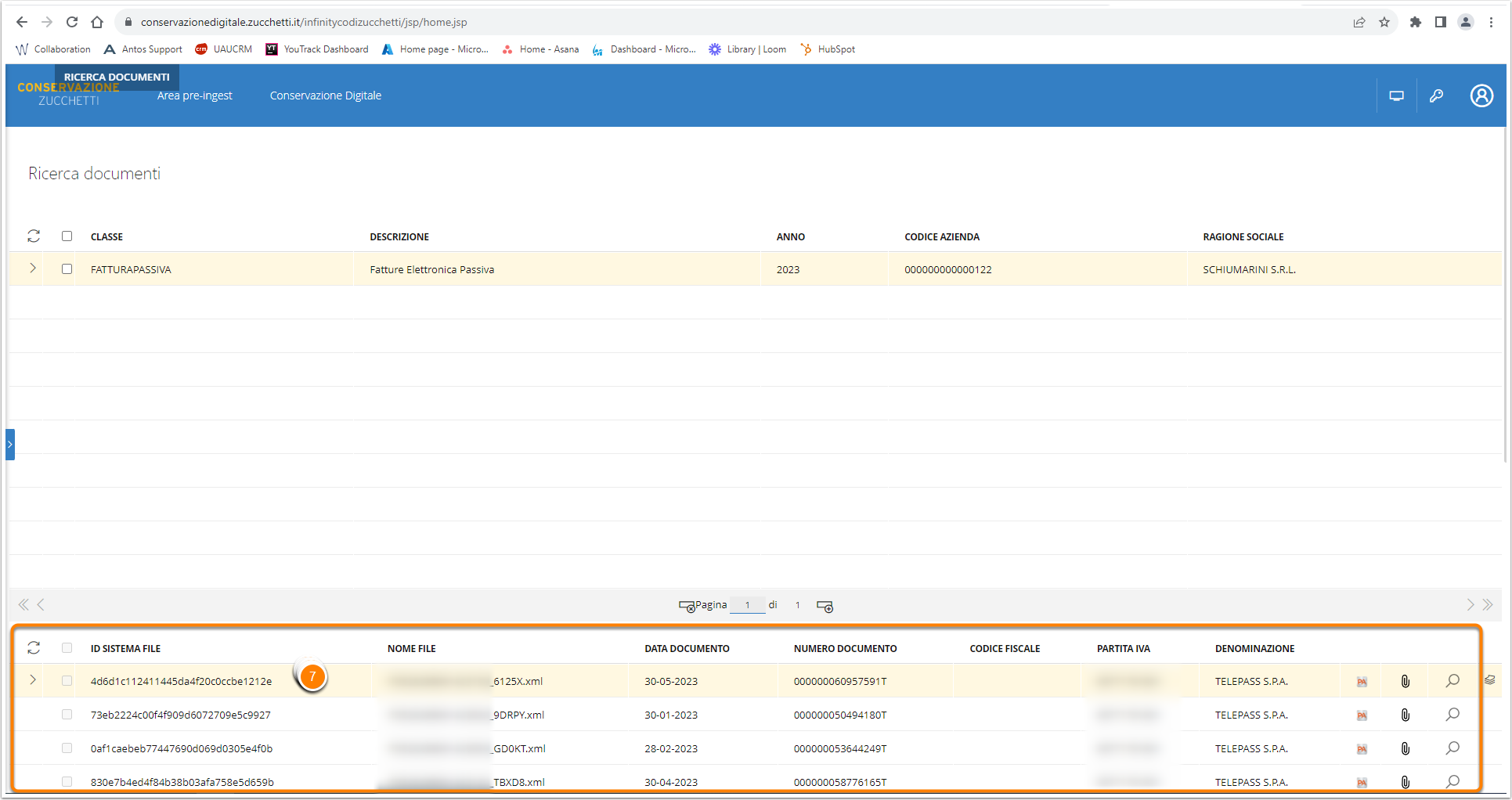Viewport: 1512px width, 800px height.
Task: Click the date 28-02-2023 cell
Action: click(x=671, y=748)
